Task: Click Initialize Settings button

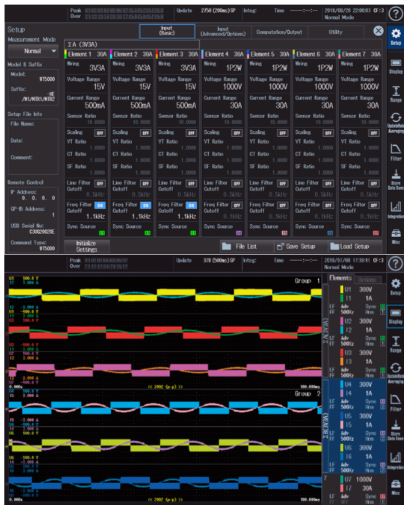Action: [86, 246]
